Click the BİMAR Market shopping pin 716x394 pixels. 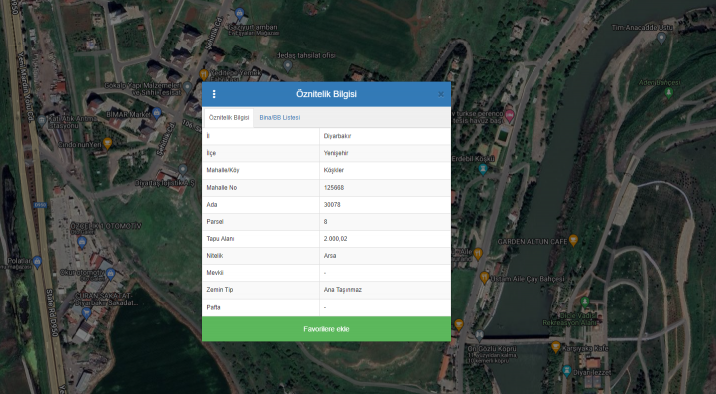pos(157,112)
